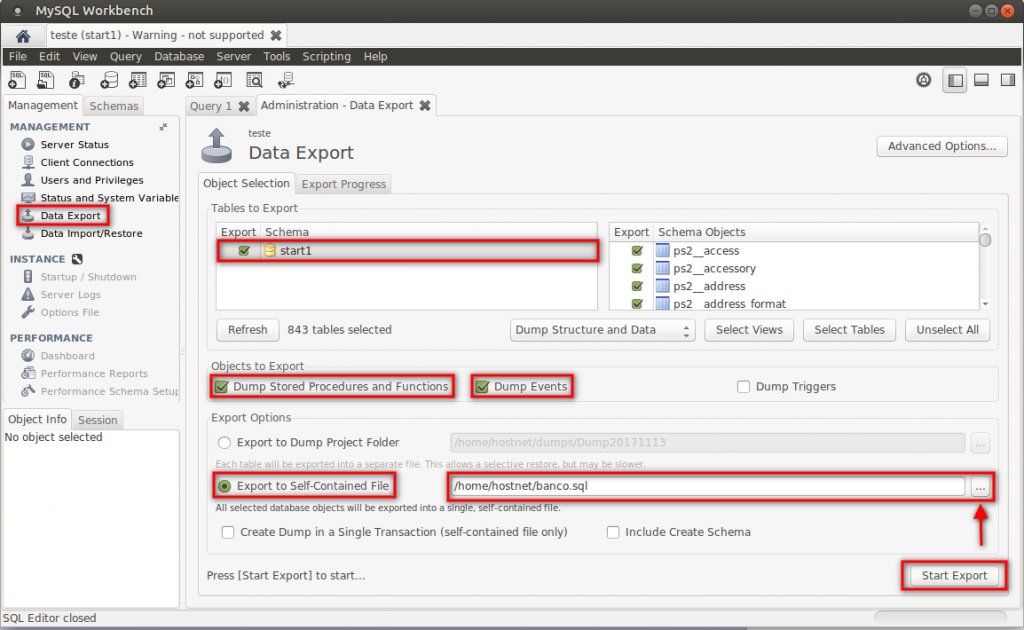
Task: Create a new schema in the connected server
Action: [109, 79]
